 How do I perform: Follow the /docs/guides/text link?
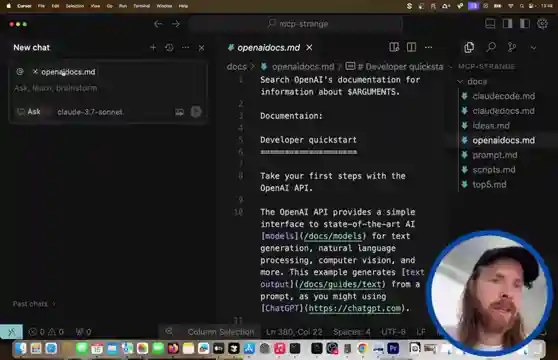tap(341, 284)
